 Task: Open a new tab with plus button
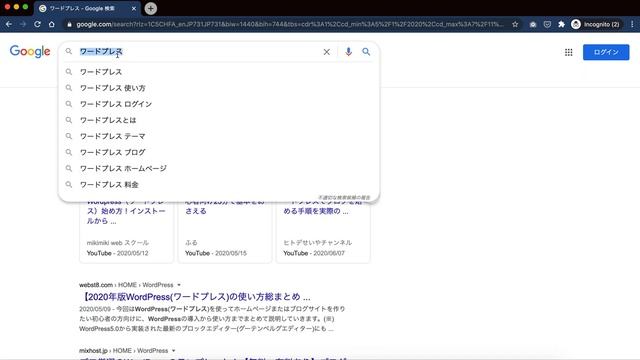pos(151,8)
